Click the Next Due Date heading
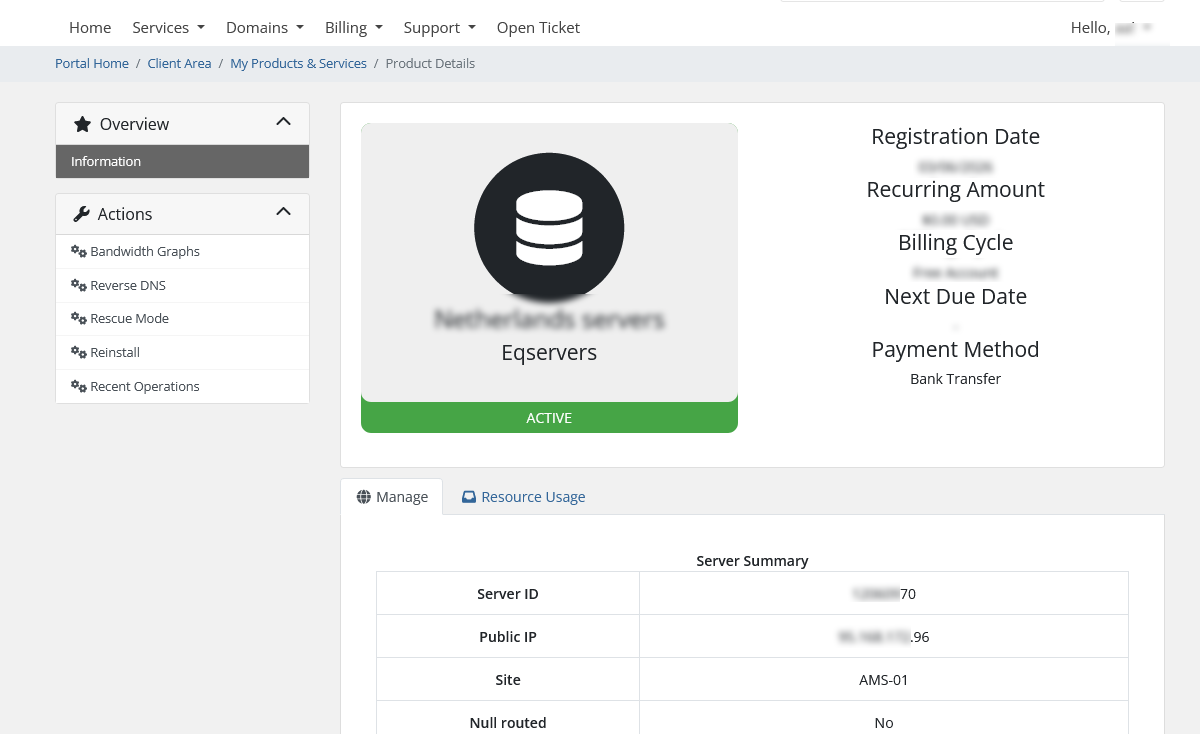The height and width of the screenshot is (734, 1200). click(x=955, y=296)
